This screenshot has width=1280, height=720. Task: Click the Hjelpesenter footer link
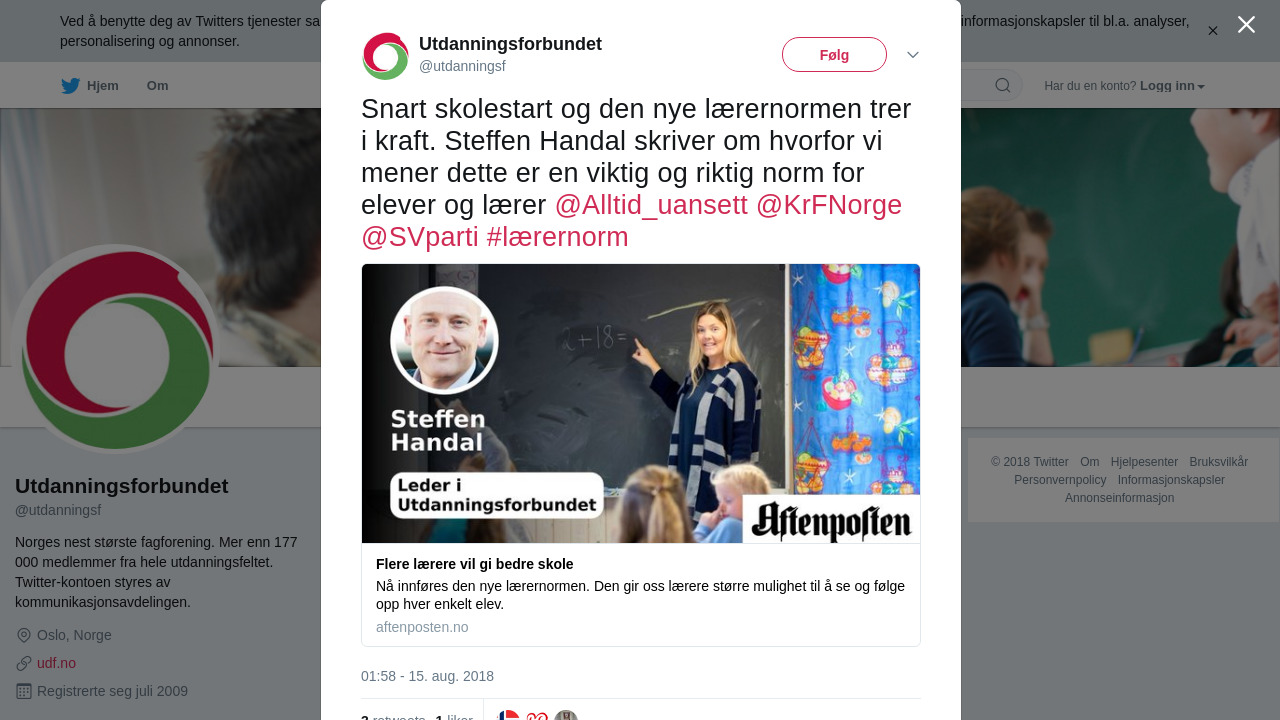tap(1144, 462)
